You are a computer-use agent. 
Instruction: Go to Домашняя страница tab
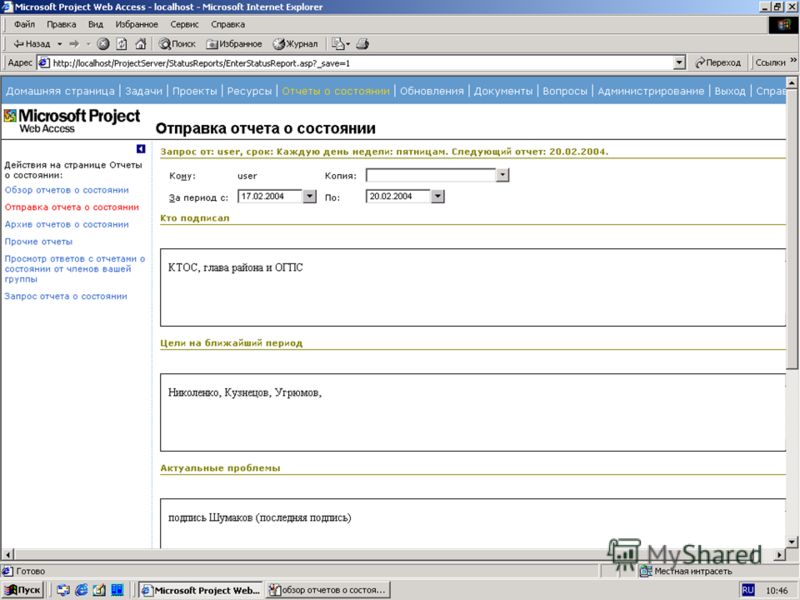click(60, 91)
